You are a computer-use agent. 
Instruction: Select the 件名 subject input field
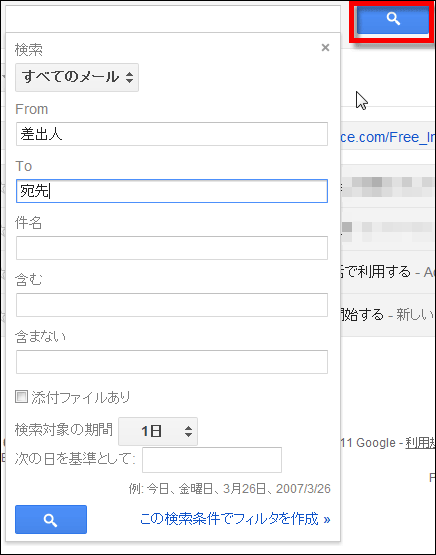tap(172, 248)
